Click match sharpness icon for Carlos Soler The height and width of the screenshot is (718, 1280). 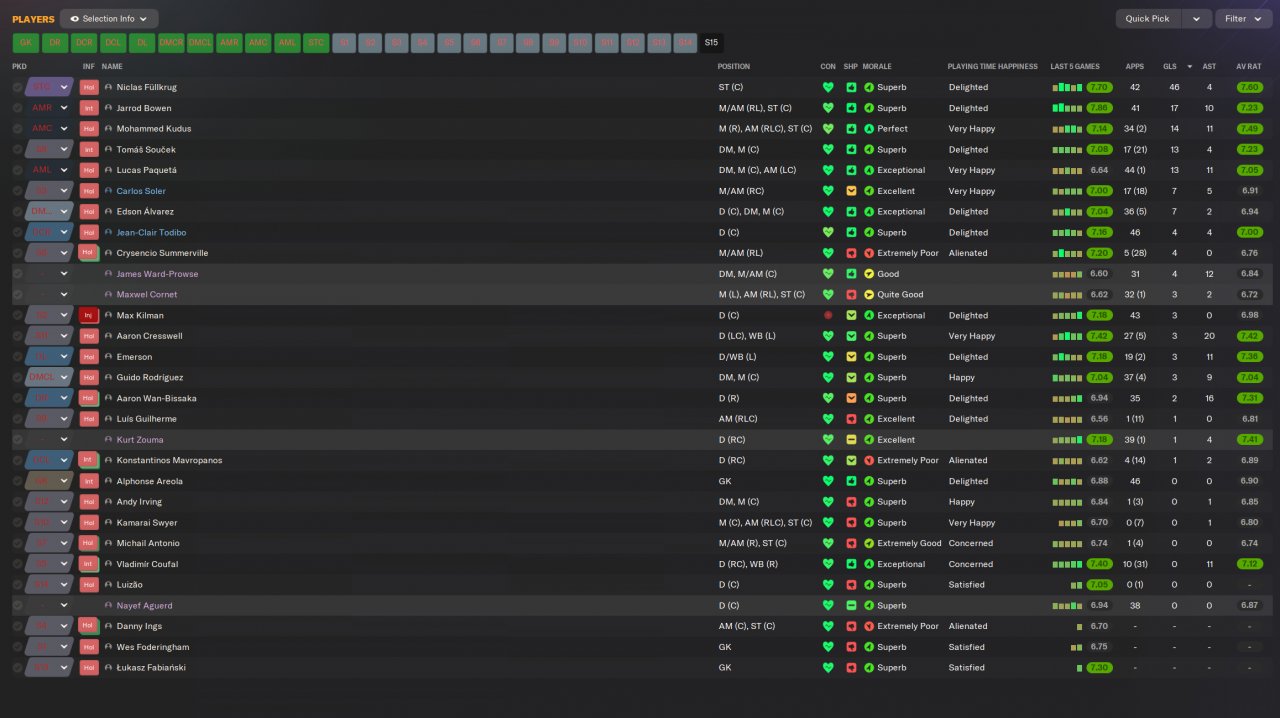[x=851, y=191]
